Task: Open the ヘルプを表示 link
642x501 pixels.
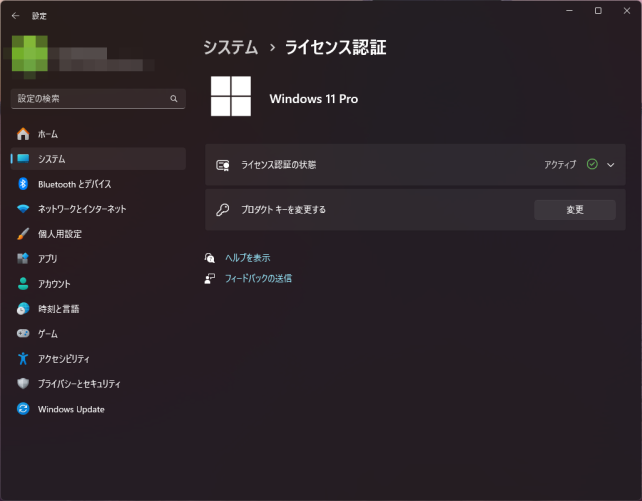Action: coord(247,258)
